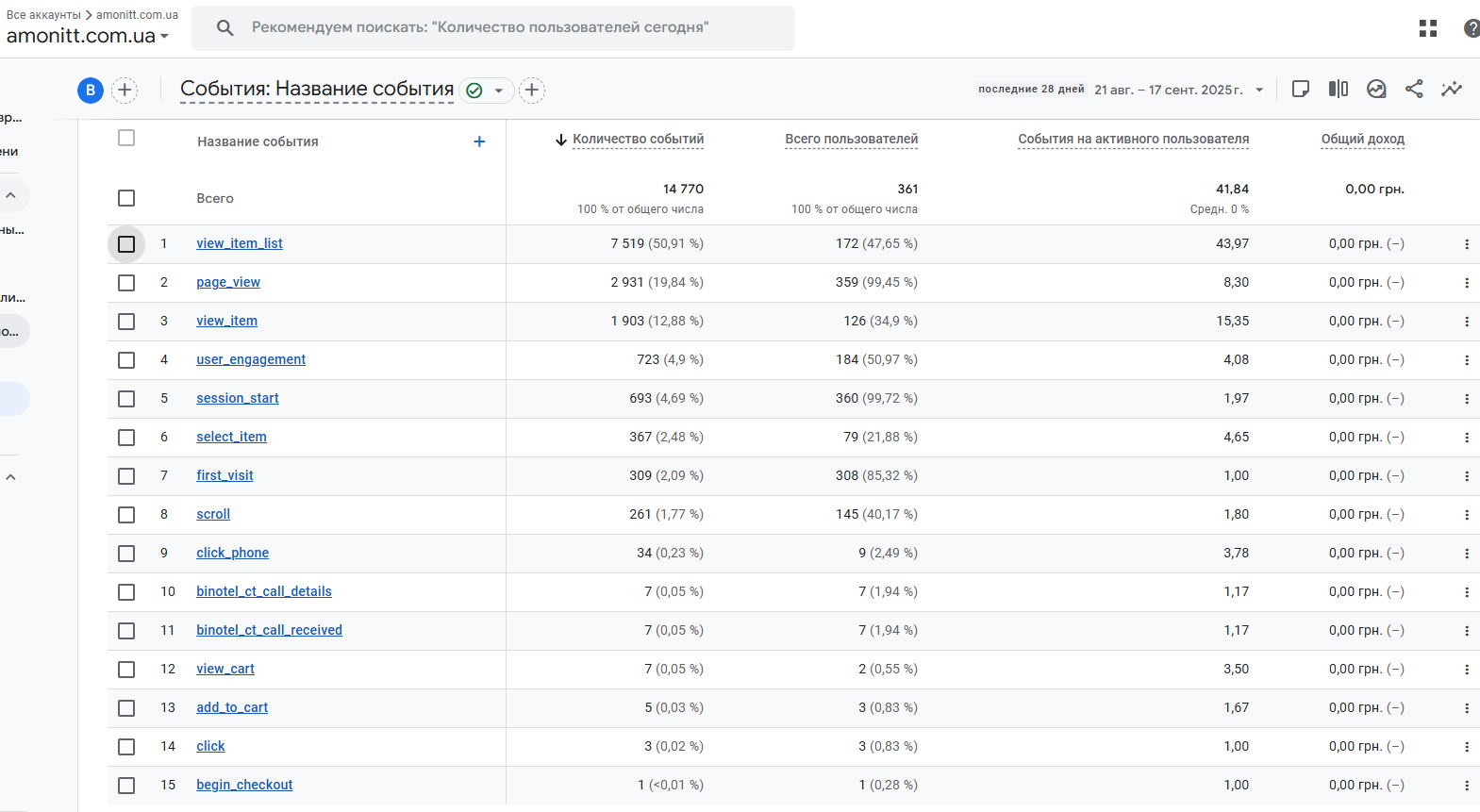This screenshot has width=1480, height=812.
Task: Open the view_item_list event link
Action: 240,243
